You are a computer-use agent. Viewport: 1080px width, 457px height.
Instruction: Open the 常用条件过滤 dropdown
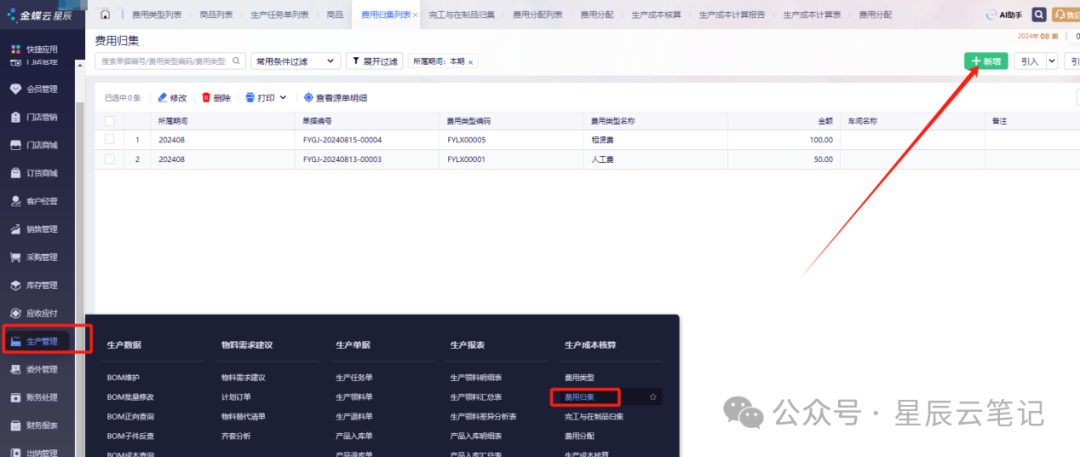295,61
